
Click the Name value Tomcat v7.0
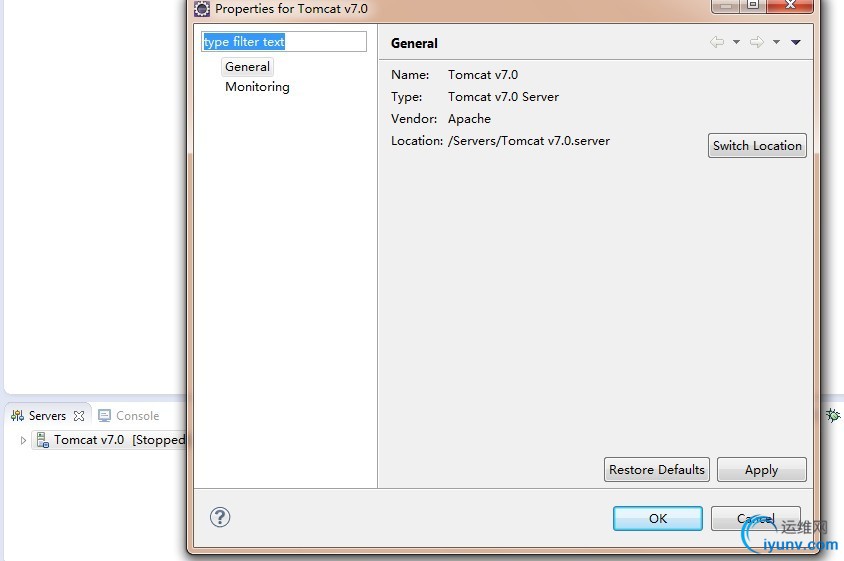(483, 74)
